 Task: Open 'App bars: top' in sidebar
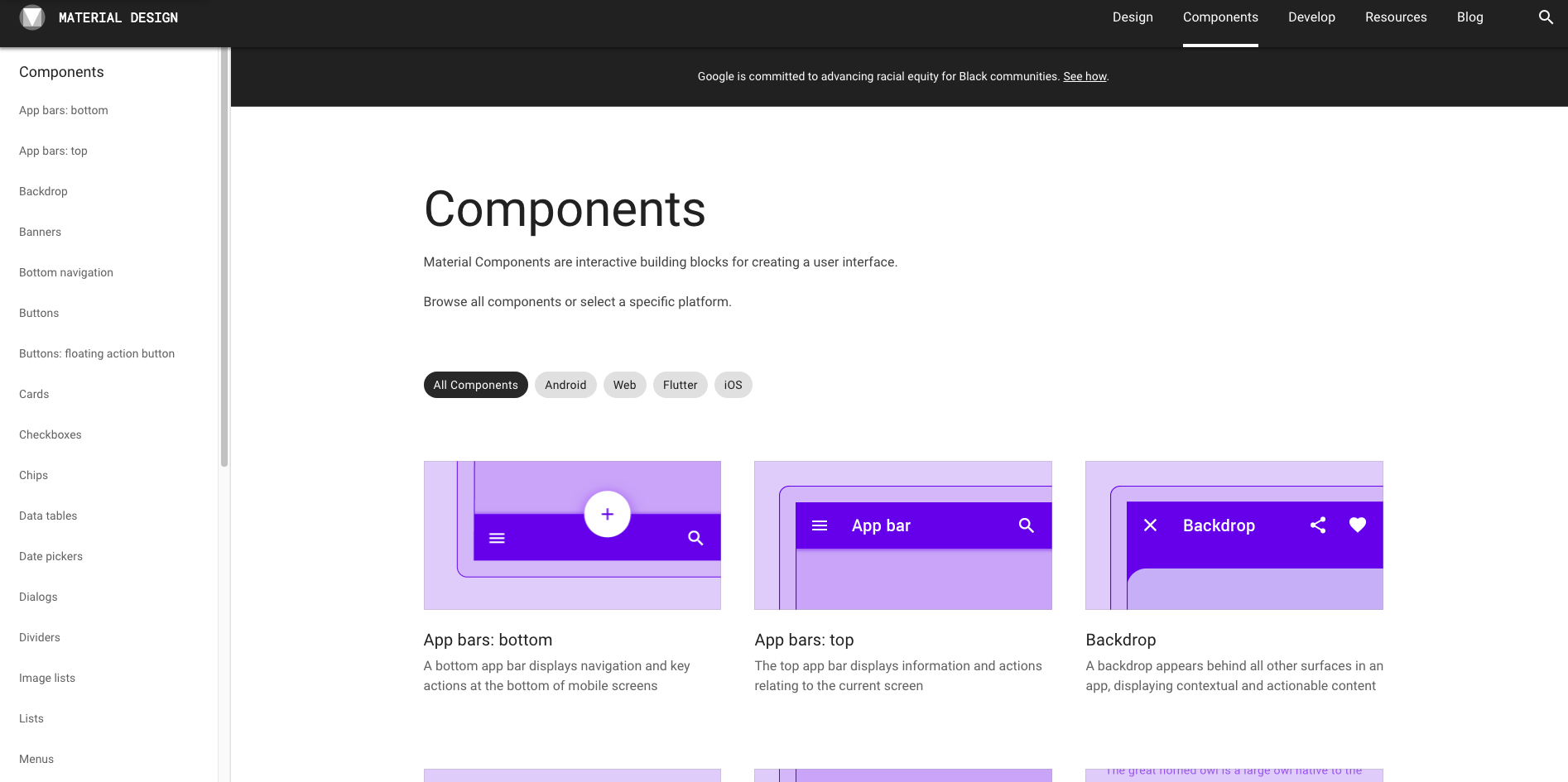coord(53,151)
